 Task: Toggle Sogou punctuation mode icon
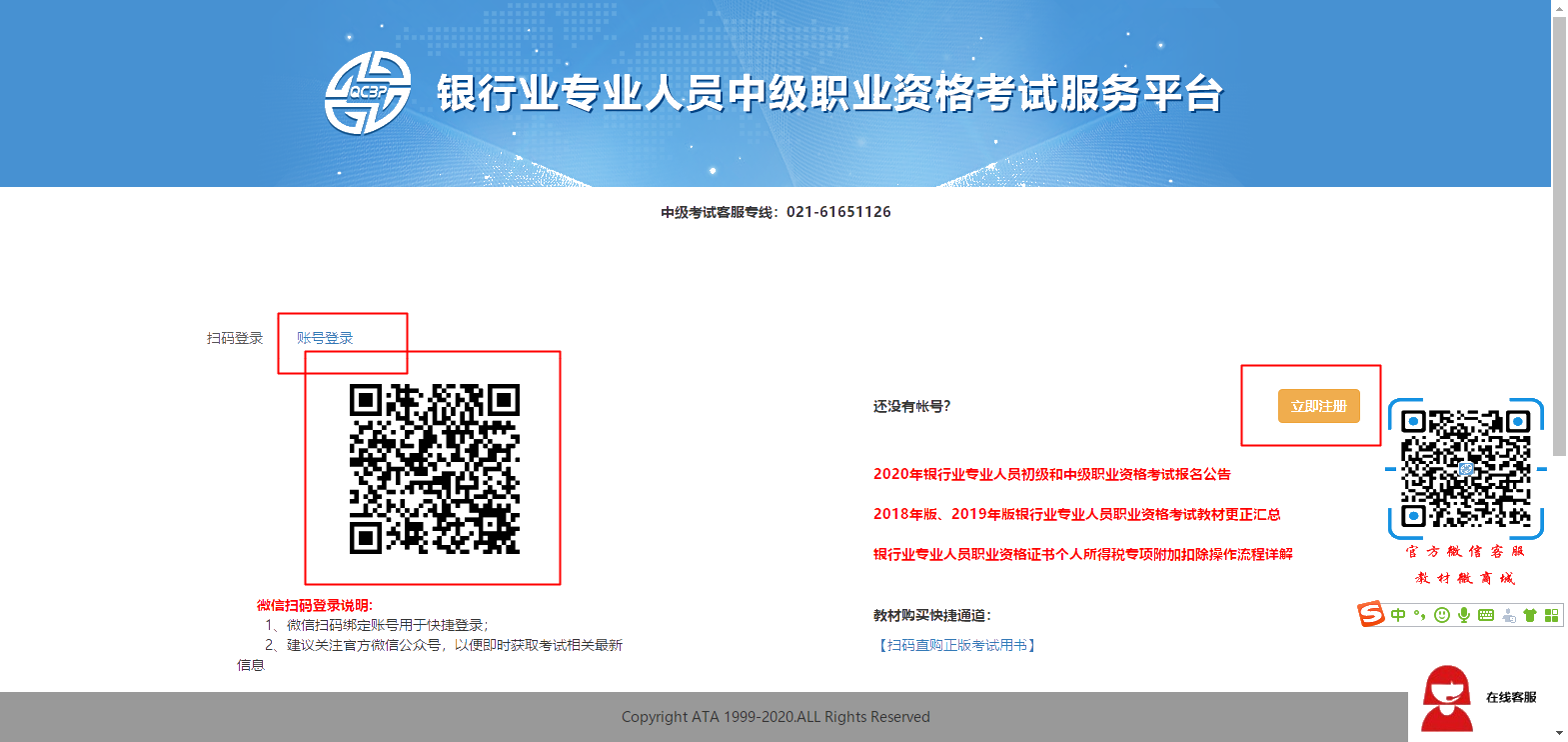tap(1419, 615)
